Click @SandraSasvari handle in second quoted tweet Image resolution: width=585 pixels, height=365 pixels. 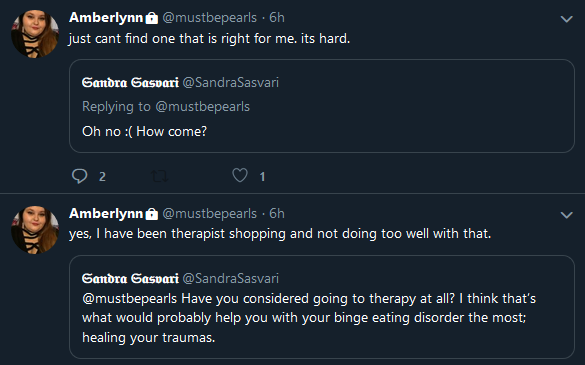pos(231,278)
